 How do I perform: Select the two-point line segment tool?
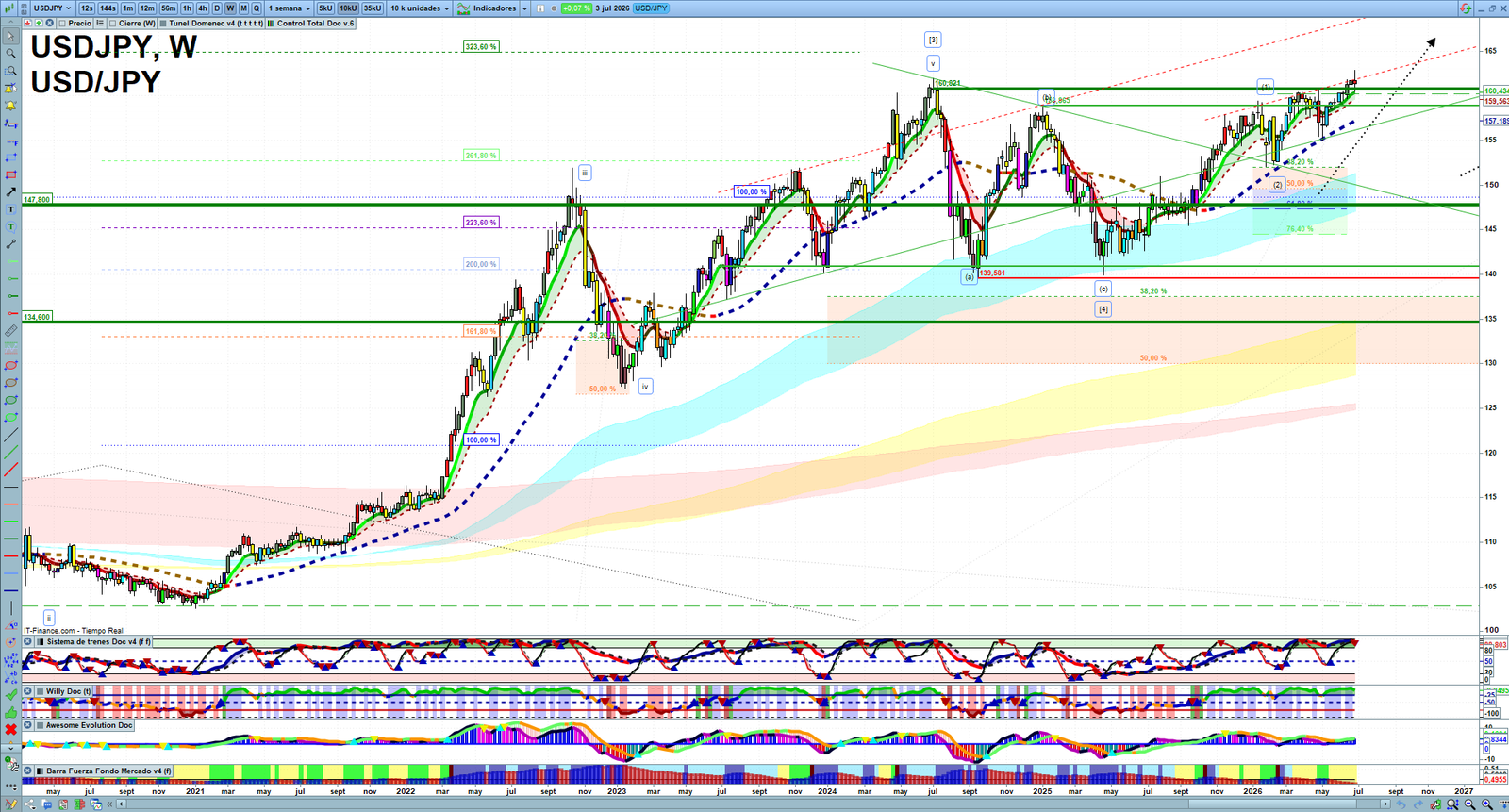10,243
